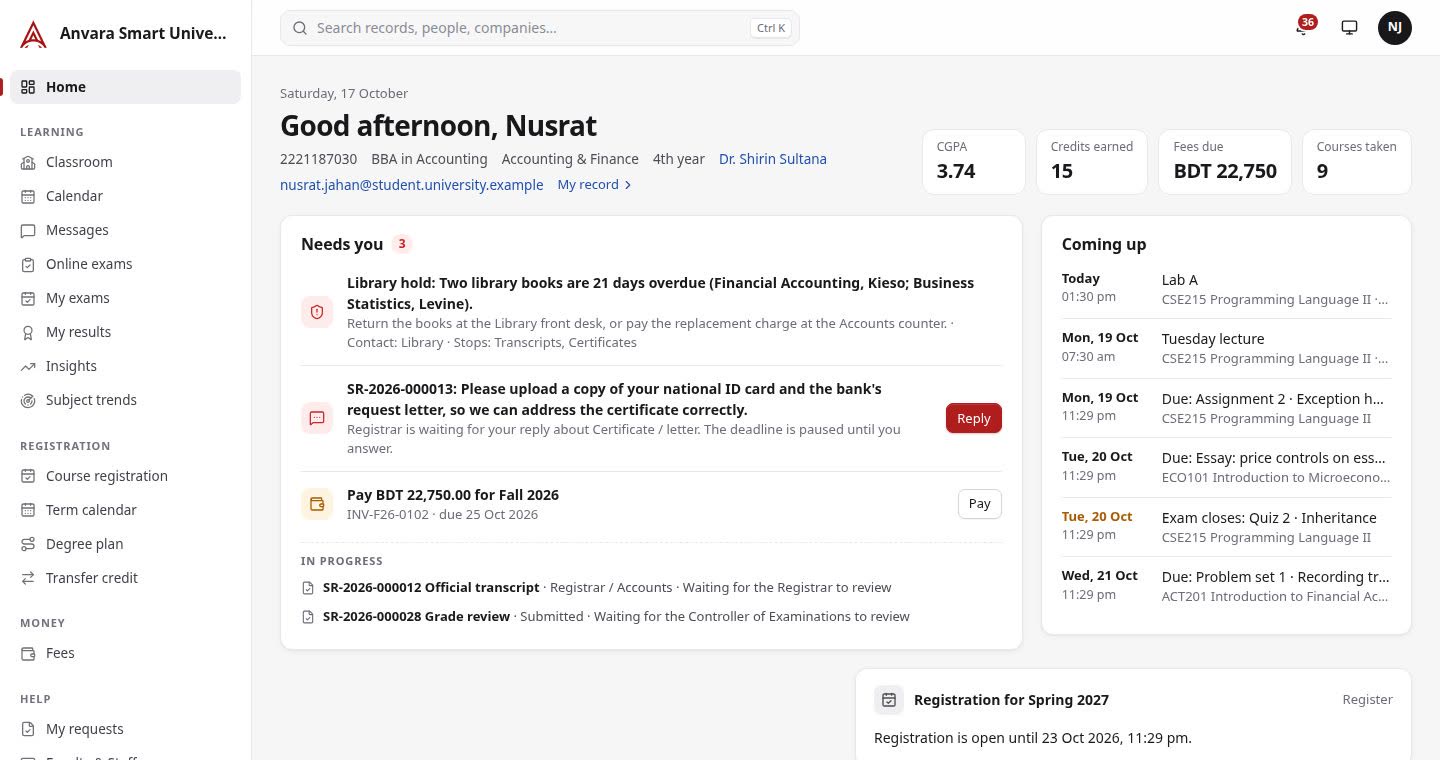Open My requests under Help

pos(126,729)
